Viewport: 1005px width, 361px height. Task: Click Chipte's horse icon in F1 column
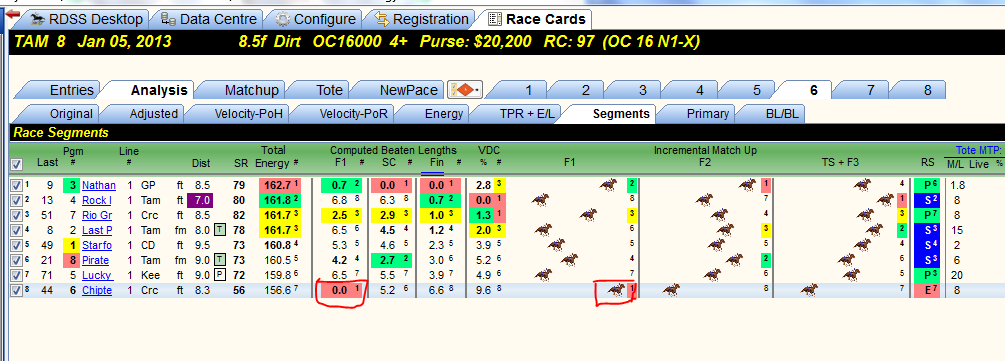tap(616, 290)
